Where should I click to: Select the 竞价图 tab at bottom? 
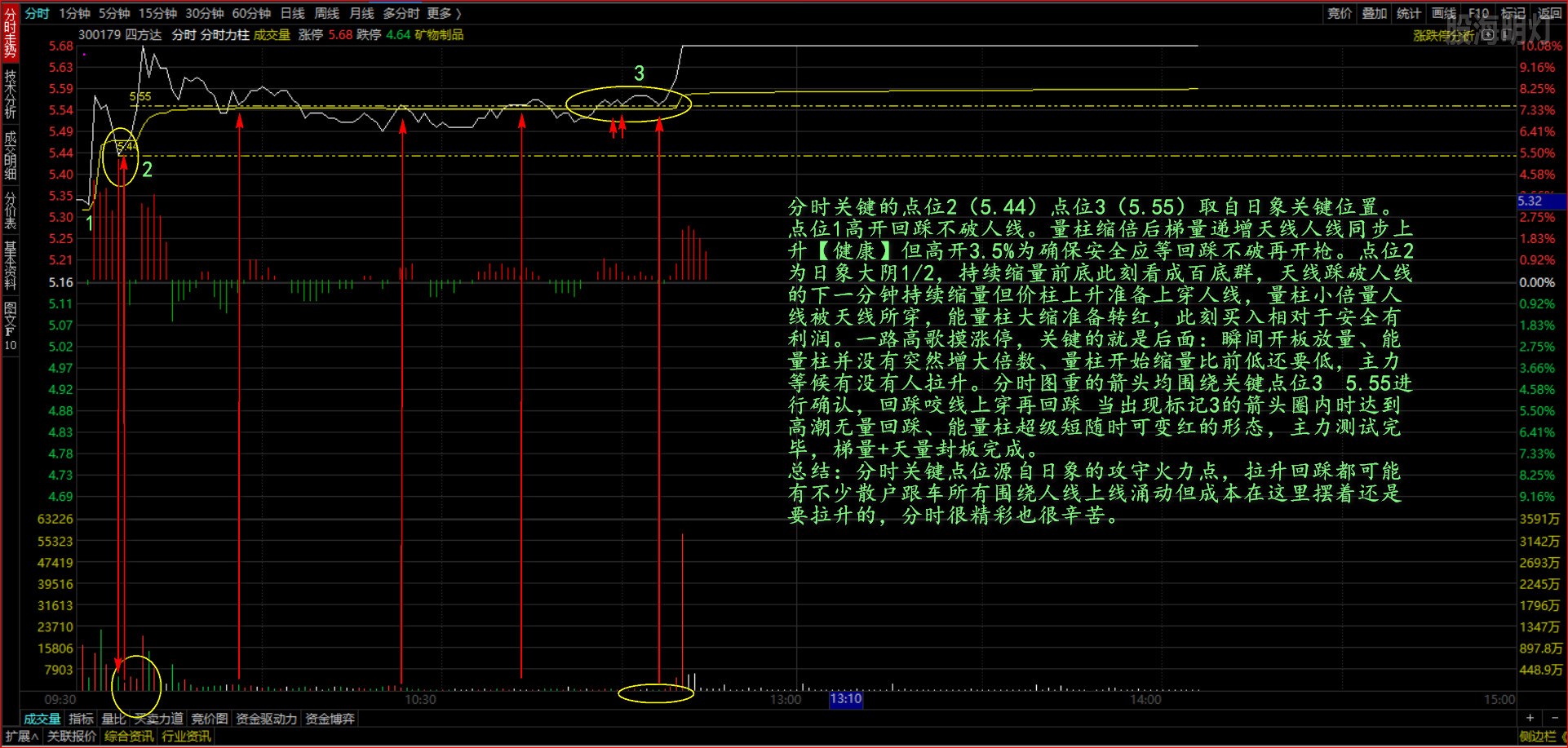209,719
